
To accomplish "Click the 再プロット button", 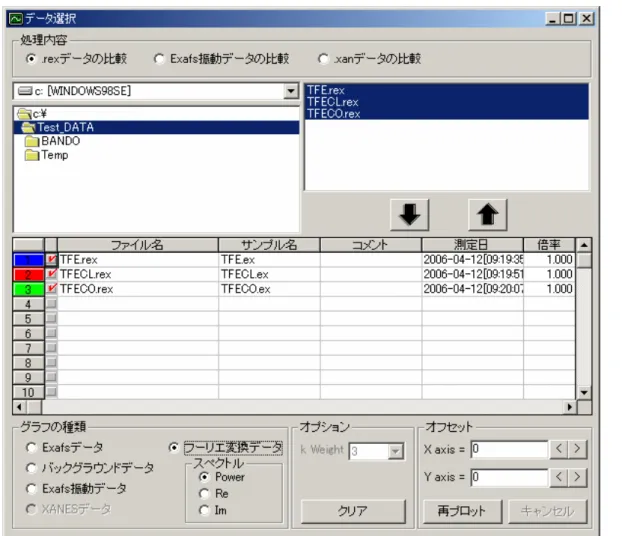I will tap(463, 511).
